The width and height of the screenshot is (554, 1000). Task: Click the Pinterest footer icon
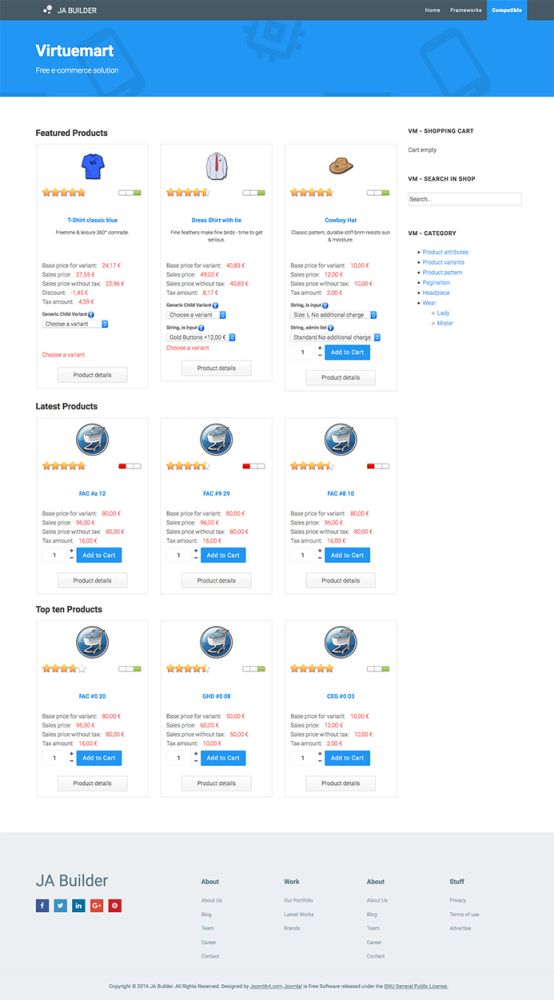coord(115,905)
